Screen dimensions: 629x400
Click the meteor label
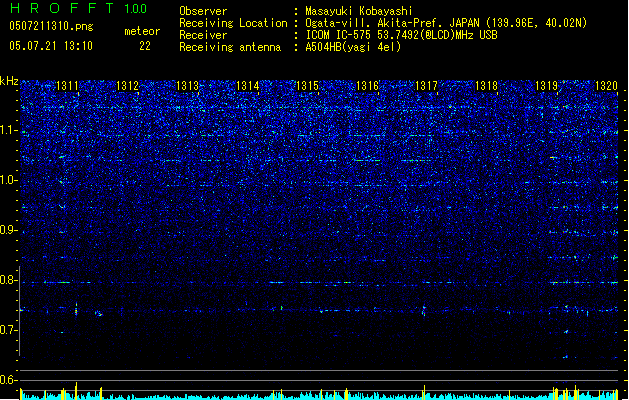point(142,31)
